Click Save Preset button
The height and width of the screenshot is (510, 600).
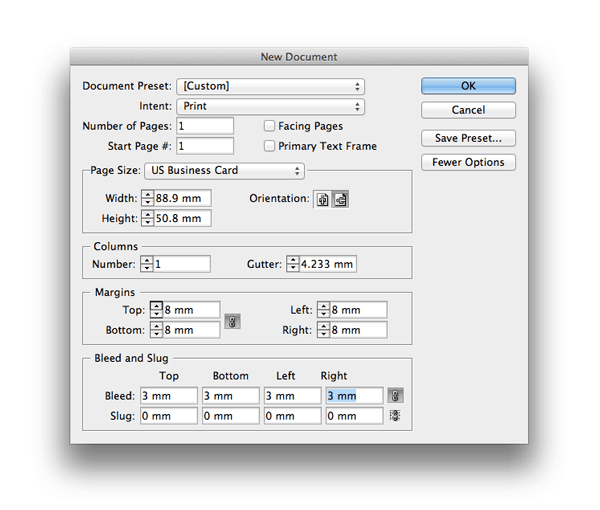pyautogui.click(x=468, y=138)
